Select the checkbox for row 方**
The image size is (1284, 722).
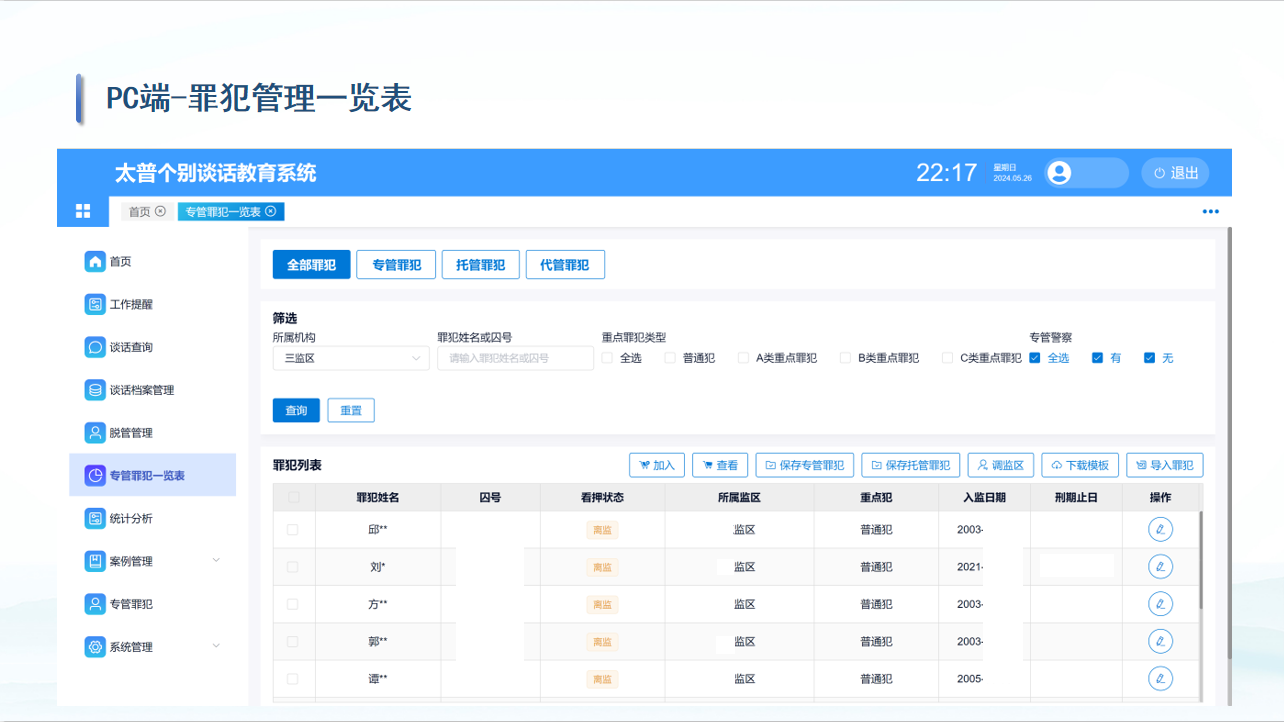click(x=293, y=604)
